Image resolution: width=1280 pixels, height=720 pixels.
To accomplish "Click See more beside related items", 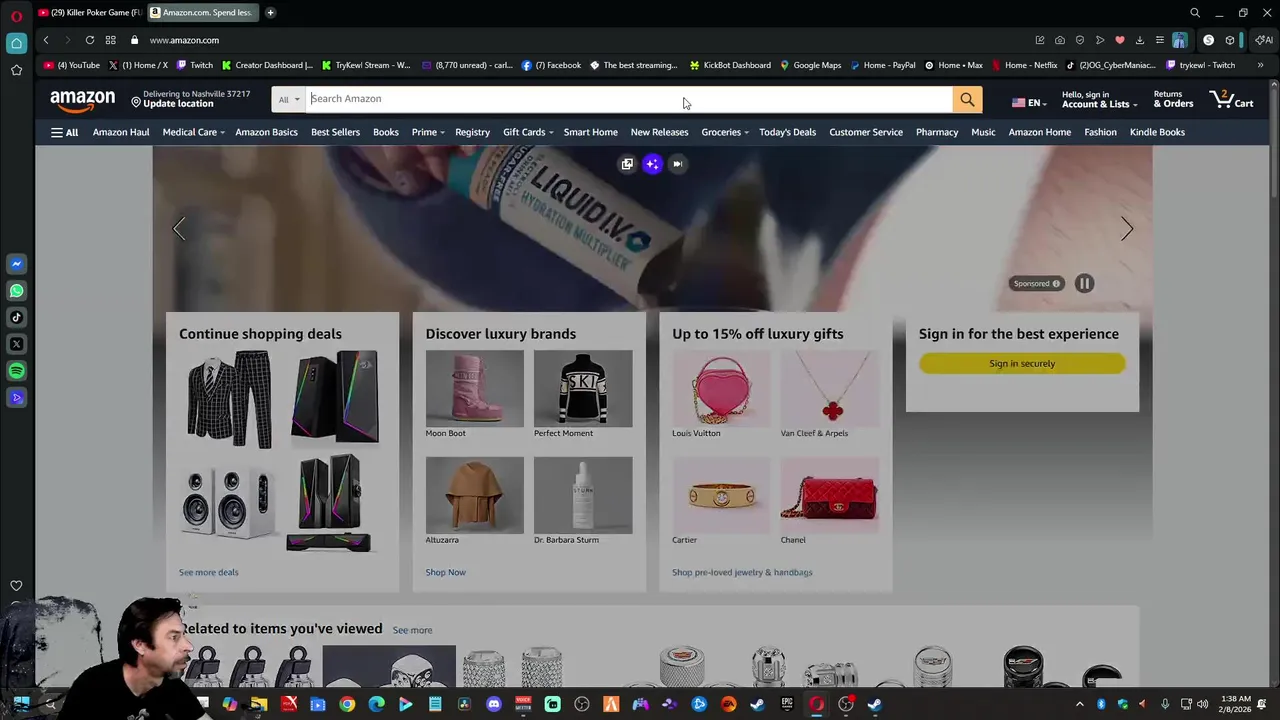I will 412,630.
